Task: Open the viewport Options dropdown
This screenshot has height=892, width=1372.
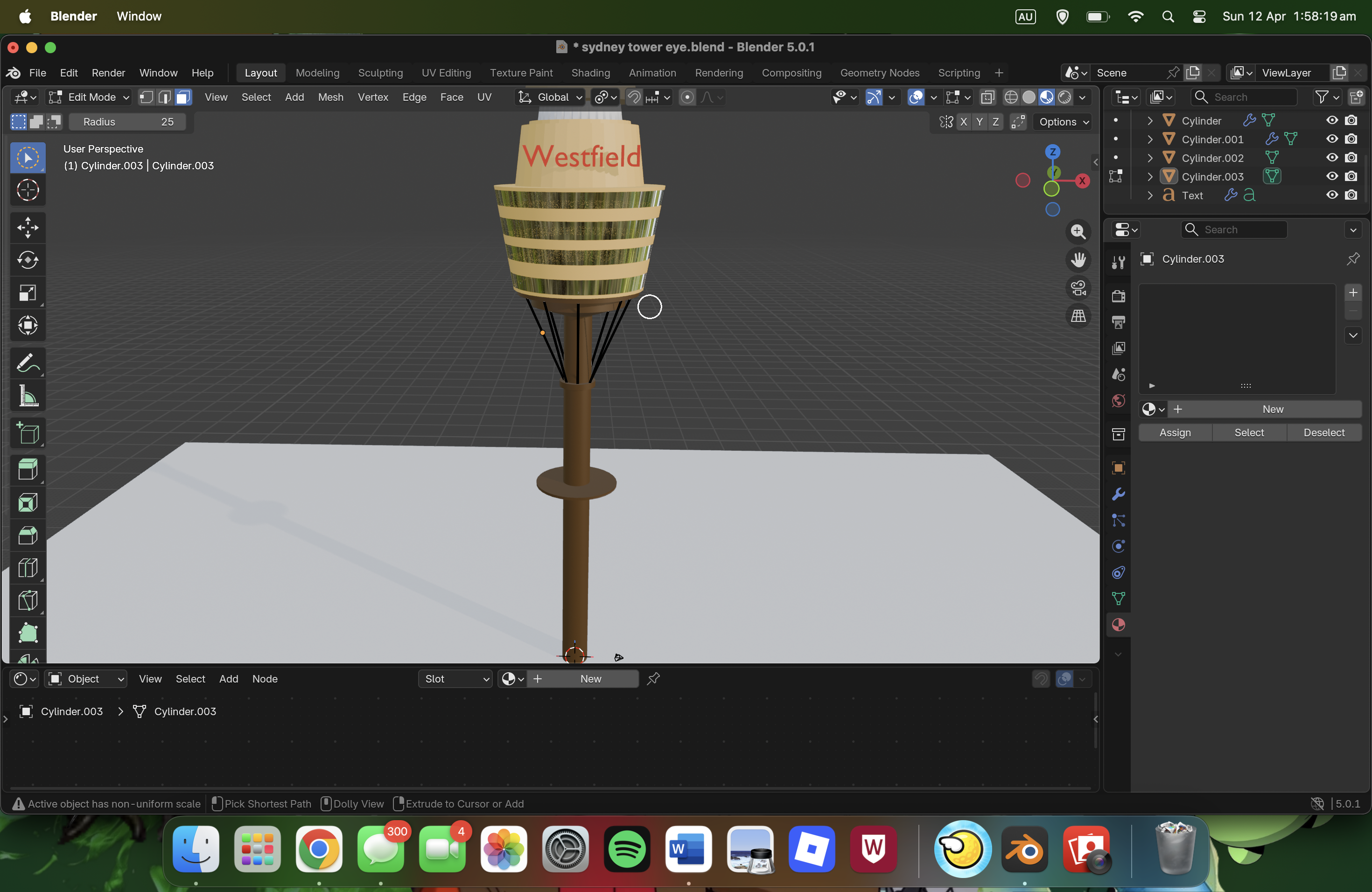Action: [1063, 122]
